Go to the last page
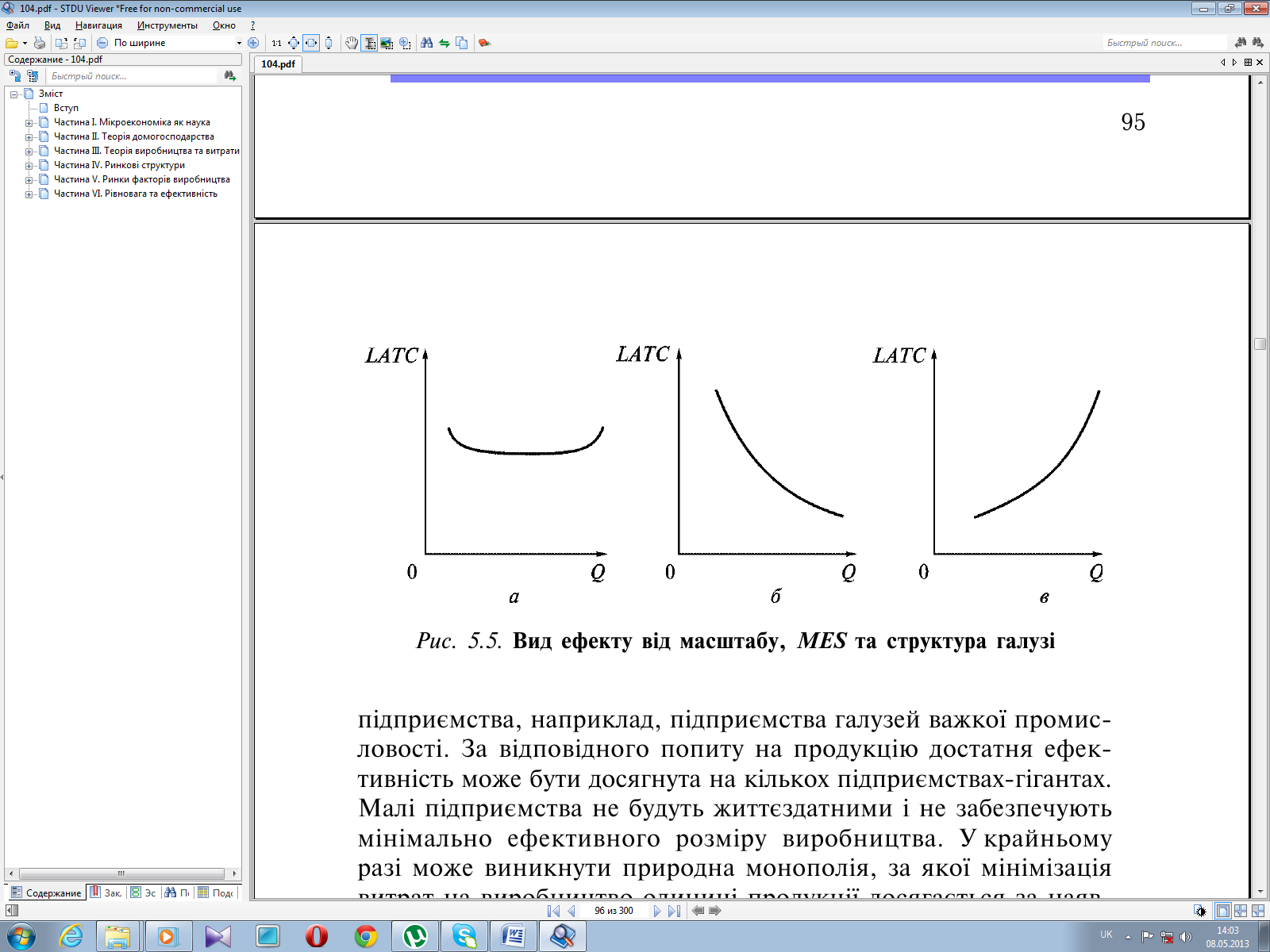 (x=674, y=911)
